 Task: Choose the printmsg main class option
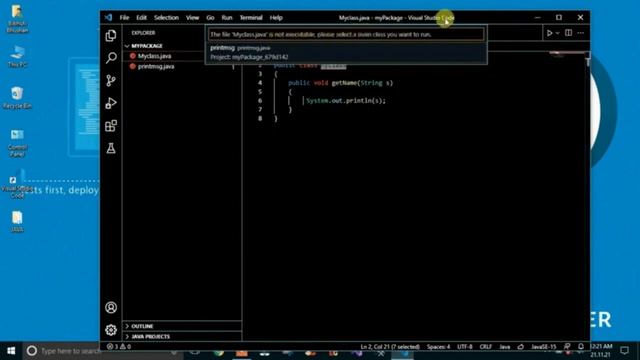pyautogui.click(x=346, y=52)
